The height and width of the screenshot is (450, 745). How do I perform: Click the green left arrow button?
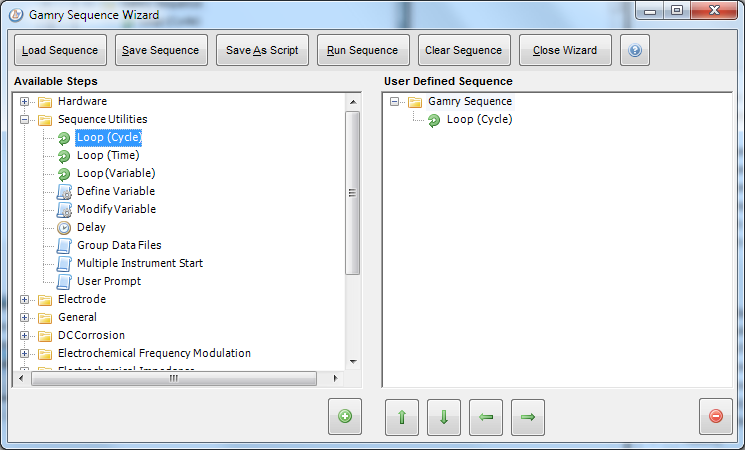(486, 417)
